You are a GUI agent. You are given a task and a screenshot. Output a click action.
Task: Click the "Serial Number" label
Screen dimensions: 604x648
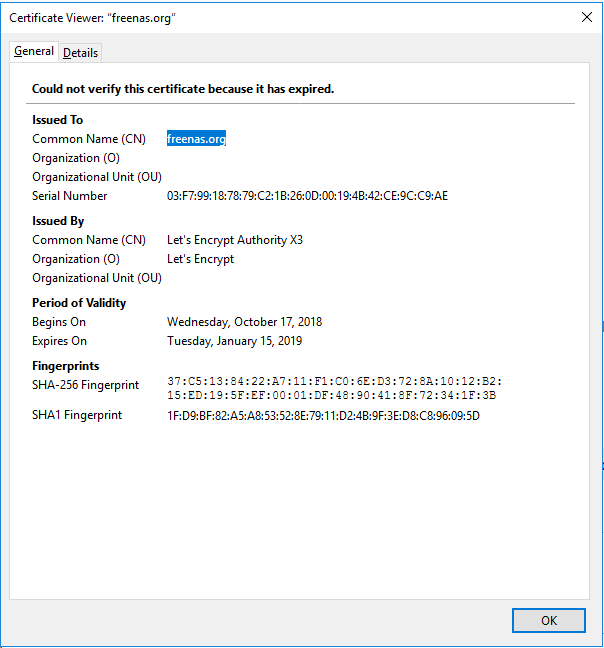pyautogui.click(x=69, y=196)
